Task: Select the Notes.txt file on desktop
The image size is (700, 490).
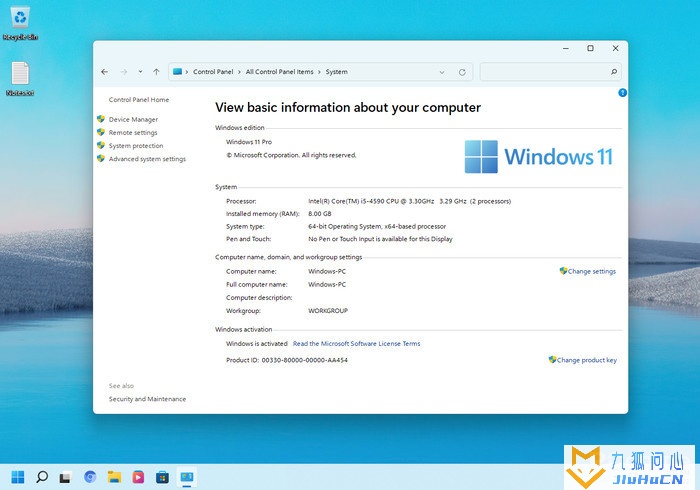Action: coord(20,79)
